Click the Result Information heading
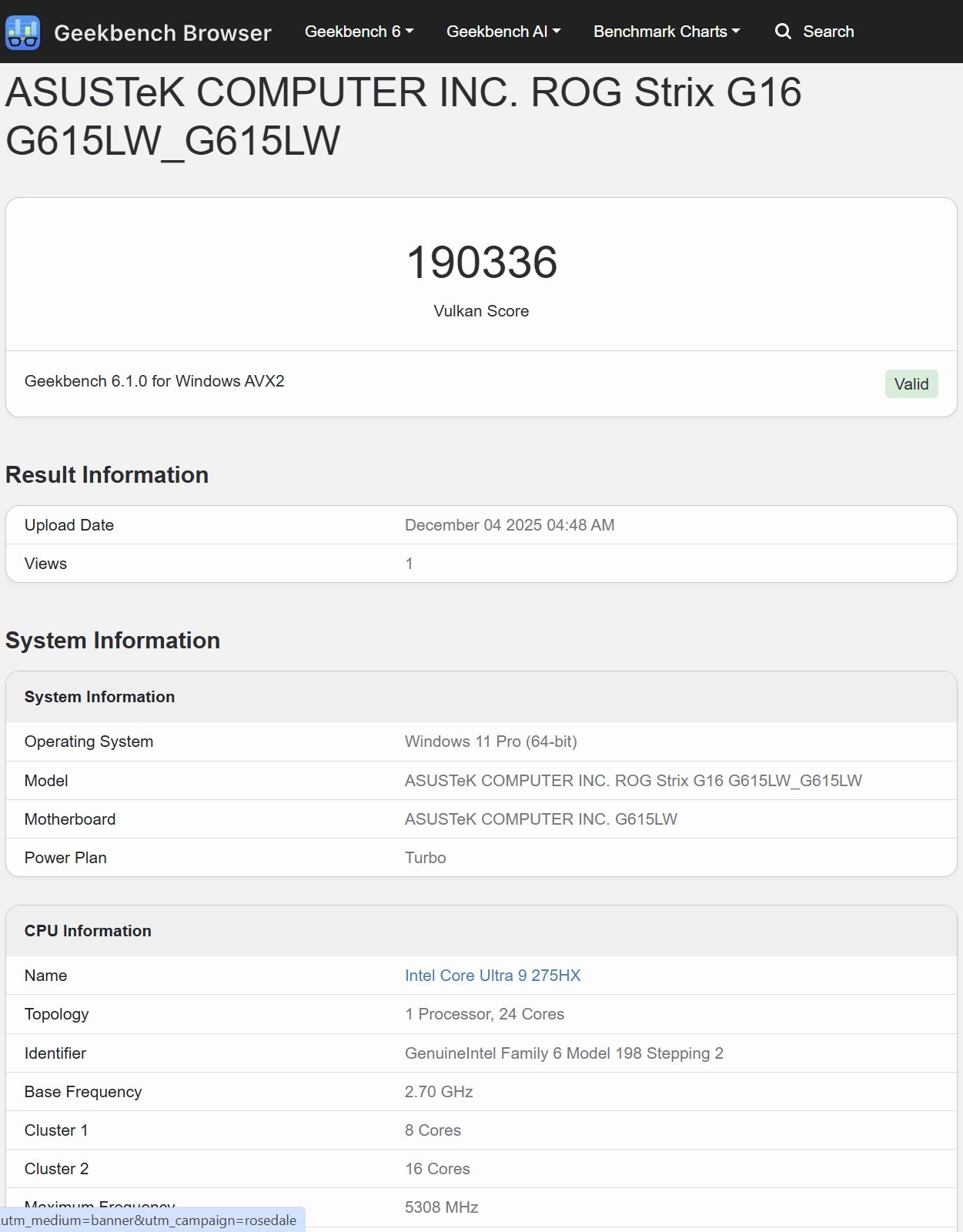963x1232 pixels. tap(107, 475)
